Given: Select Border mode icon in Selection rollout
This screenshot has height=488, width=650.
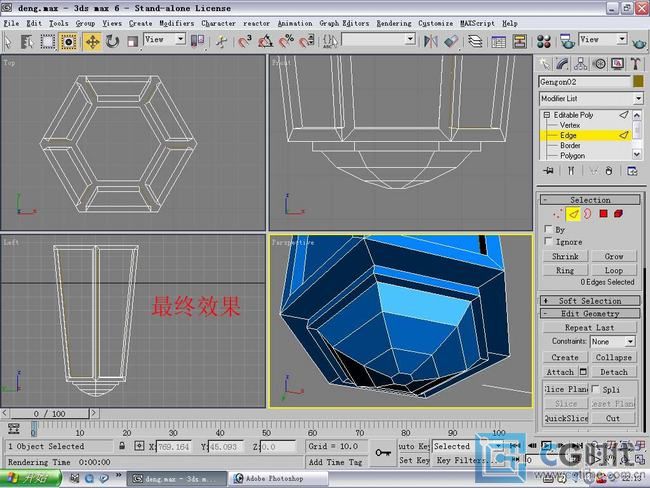Looking at the screenshot, I should pyautogui.click(x=587, y=214).
